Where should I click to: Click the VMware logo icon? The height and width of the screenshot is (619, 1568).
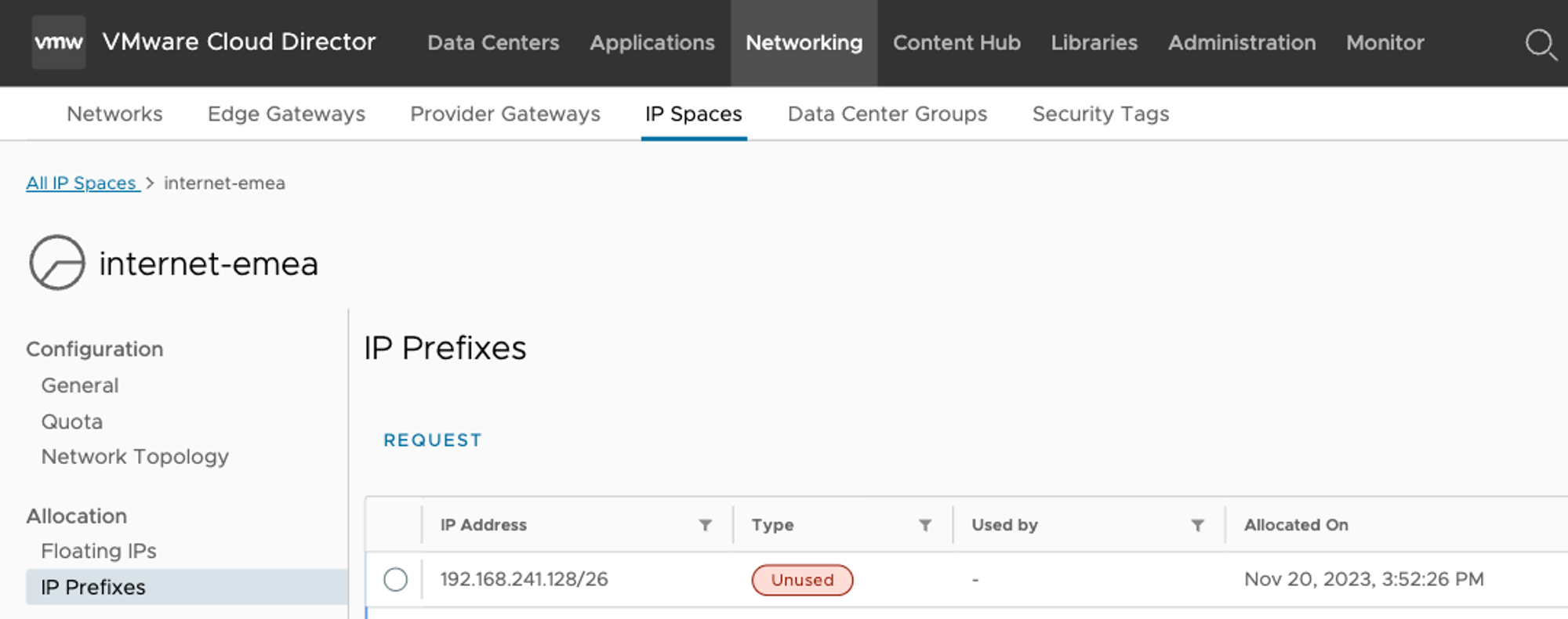pos(59,42)
